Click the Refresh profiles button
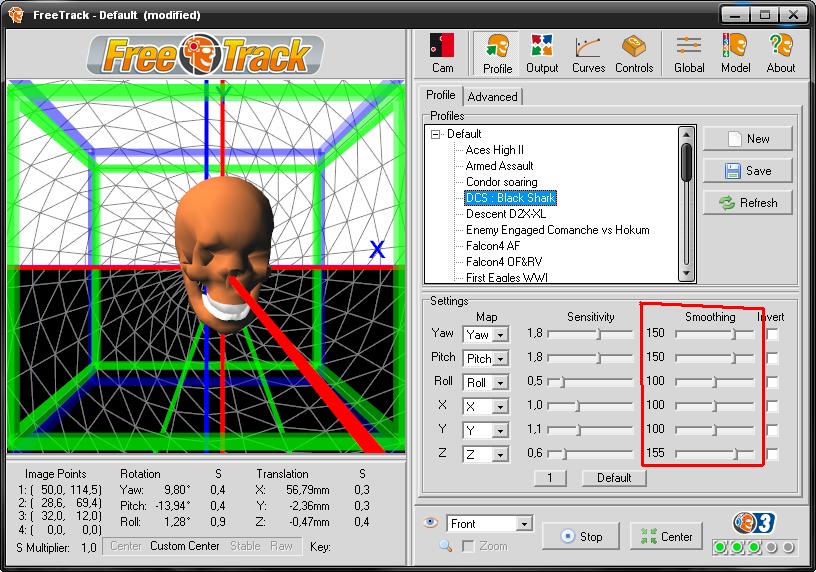Screen dimensions: 816x572 pyautogui.click(x=747, y=202)
